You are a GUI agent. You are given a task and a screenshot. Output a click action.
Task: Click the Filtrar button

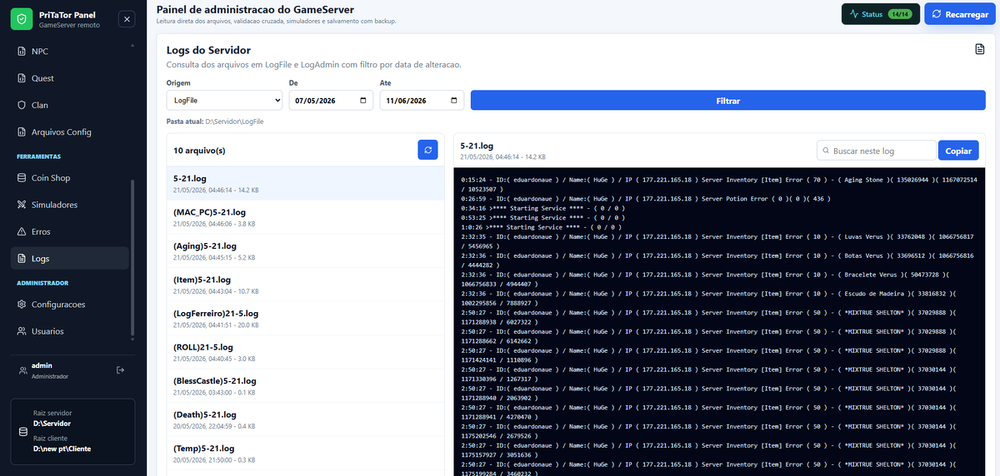coord(728,100)
